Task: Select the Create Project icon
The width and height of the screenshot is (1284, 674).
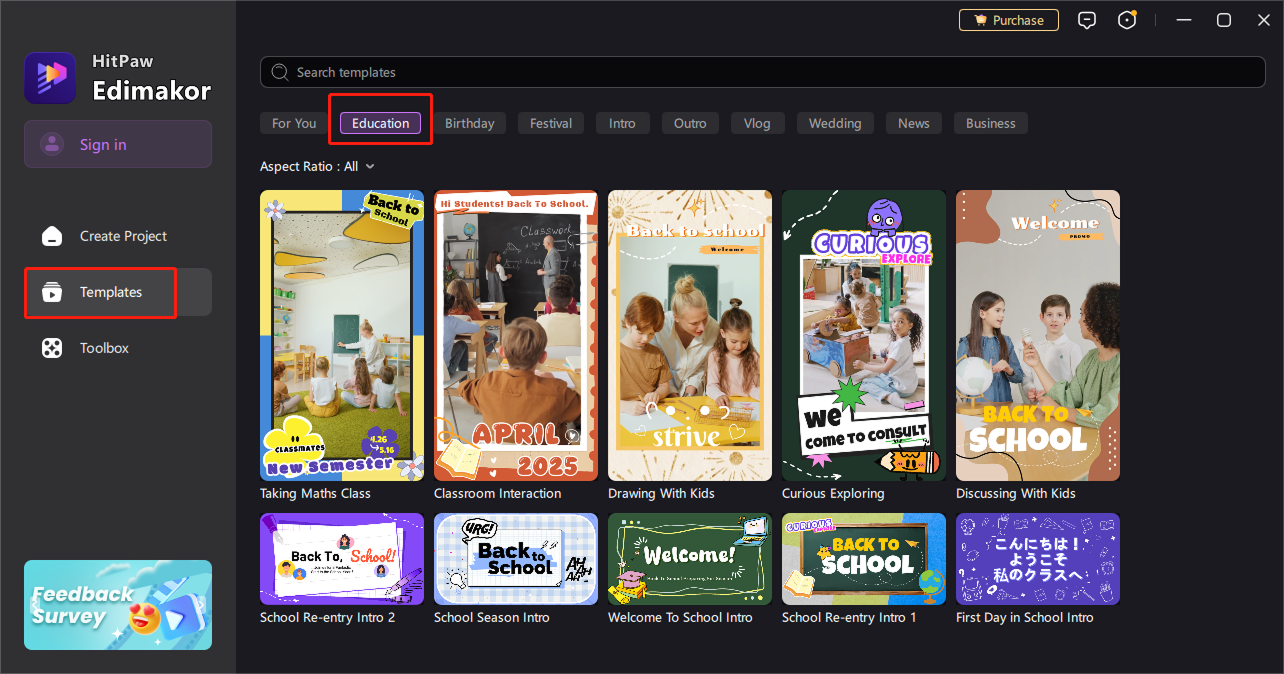Action: click(x=51, y=235)
